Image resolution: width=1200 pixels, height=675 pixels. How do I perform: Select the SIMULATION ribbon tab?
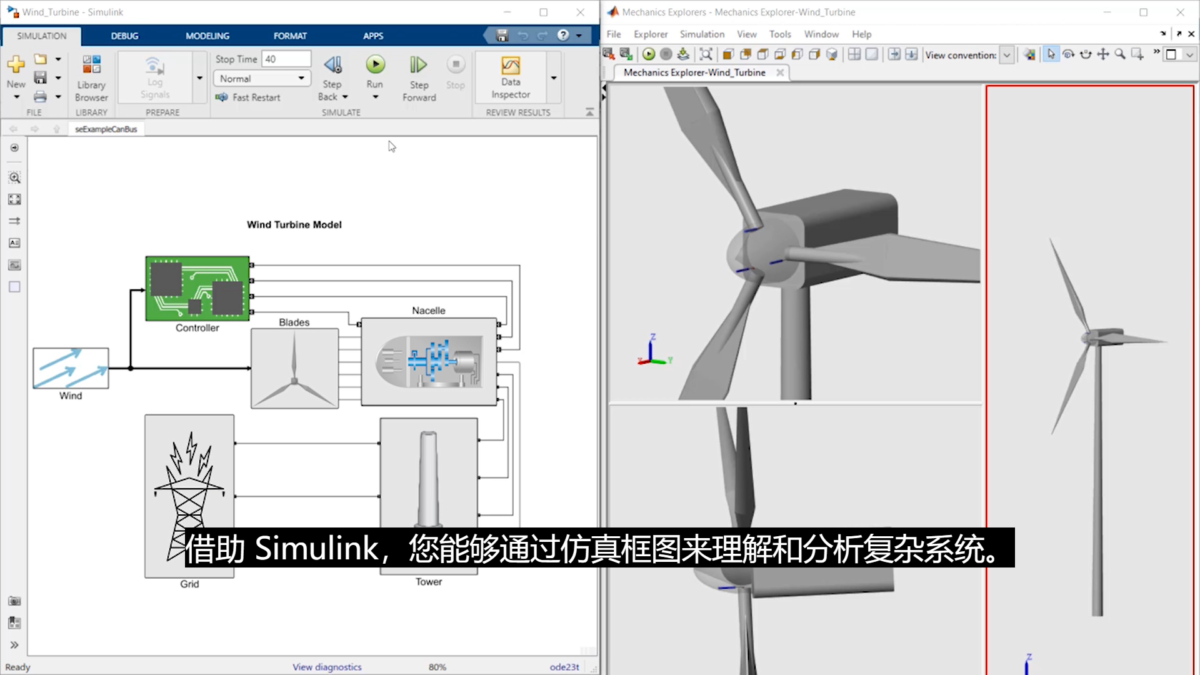tap(42, 36)
